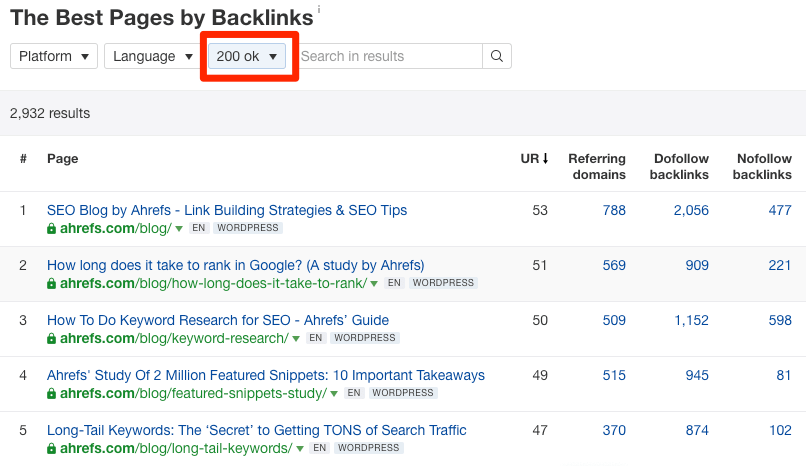Click lock icon on keyword-research URL
Screen dimensions: 806x466
(51, 338)
